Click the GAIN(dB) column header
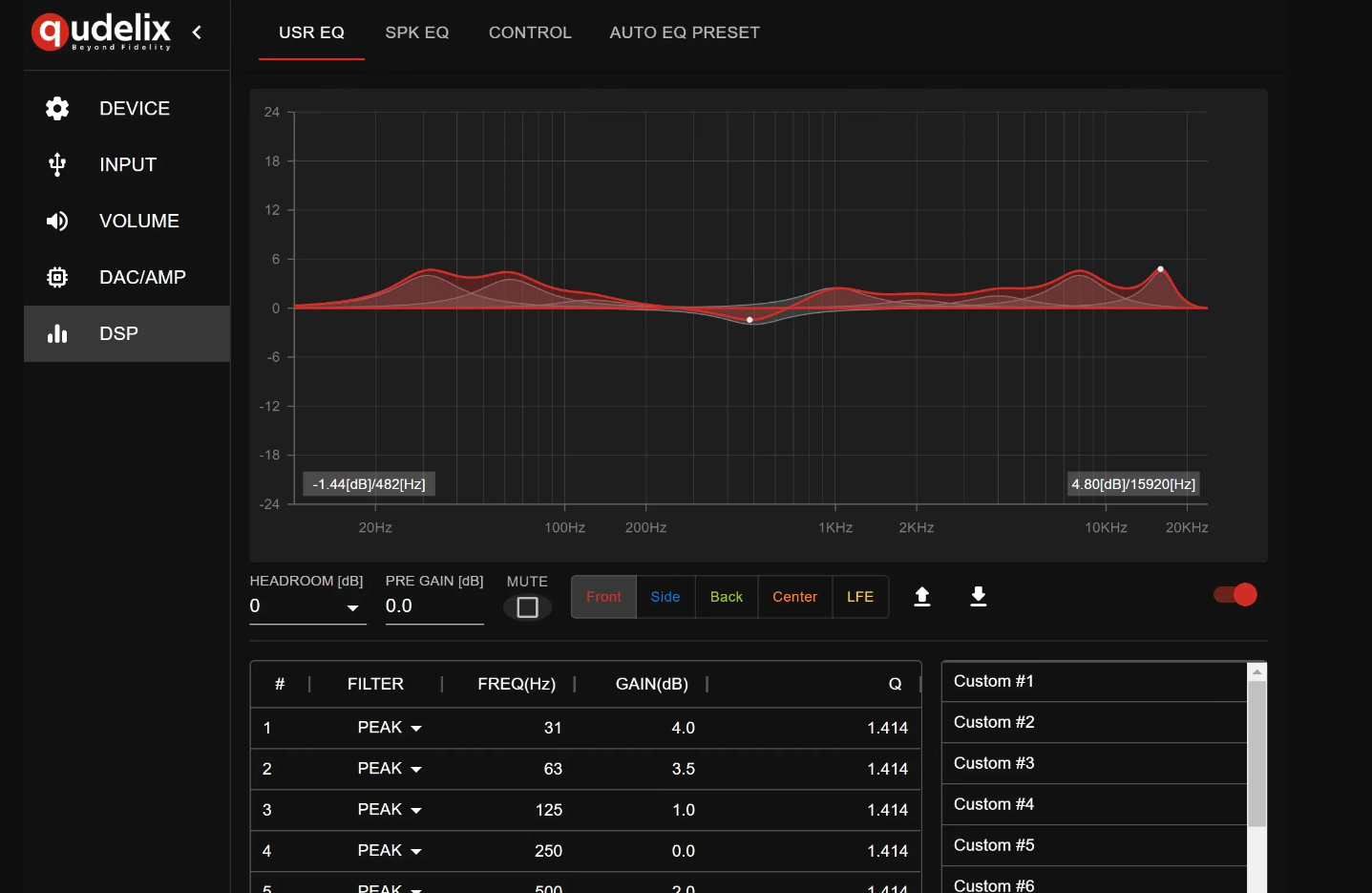Viewport: 1372px width, 893px height. pyautogui.click(x=652, y=684)
